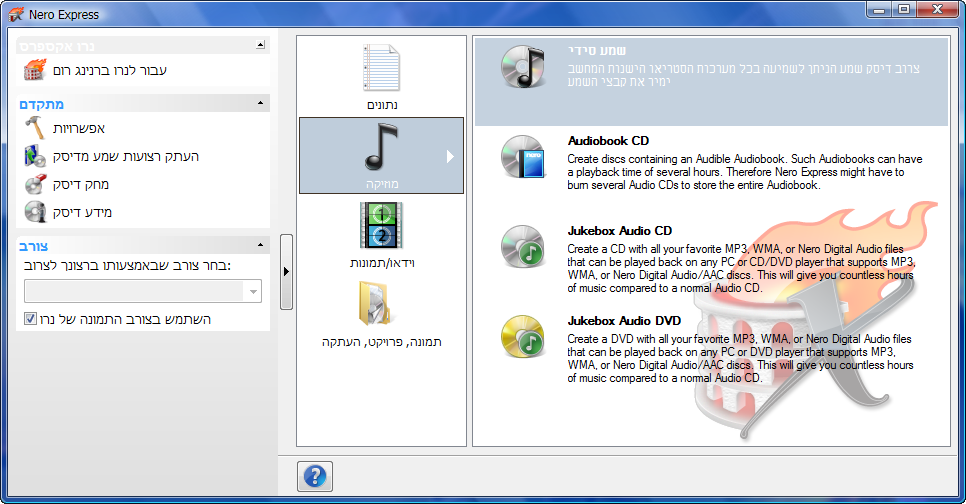Viewport: 966px width, 504px height.
Task: Select the Video/Pictures film strip icon
Action: pyautogui.click(x=381, y=226)
